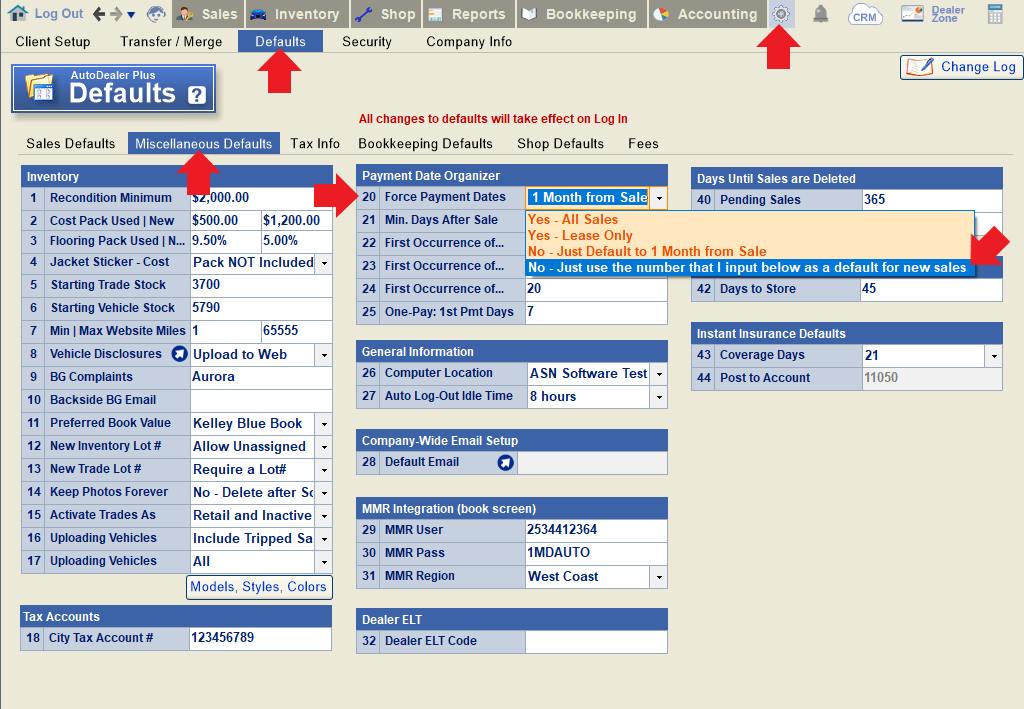Image resolution: width=1024 pixels, height=709 pixels.
Task: Select Miscellaneous Defaults tab
Action: [x=204, y=144]
